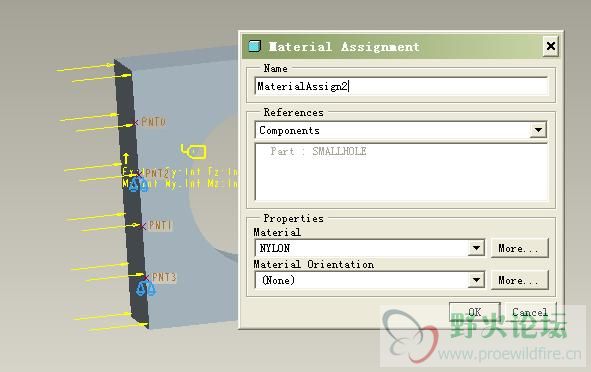Click More next to Material Orientation
This screenshot has height=372, width=591.
tap(519, 280)
